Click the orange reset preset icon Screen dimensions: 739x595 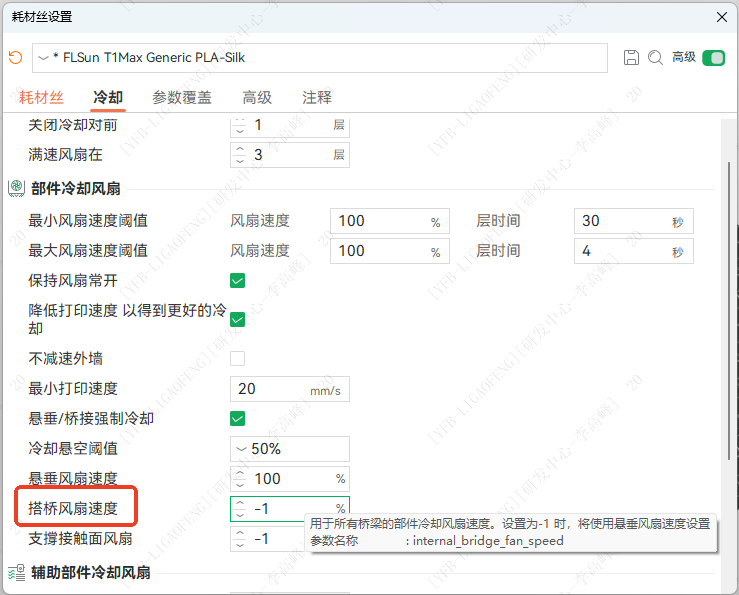tap(16, 58)
